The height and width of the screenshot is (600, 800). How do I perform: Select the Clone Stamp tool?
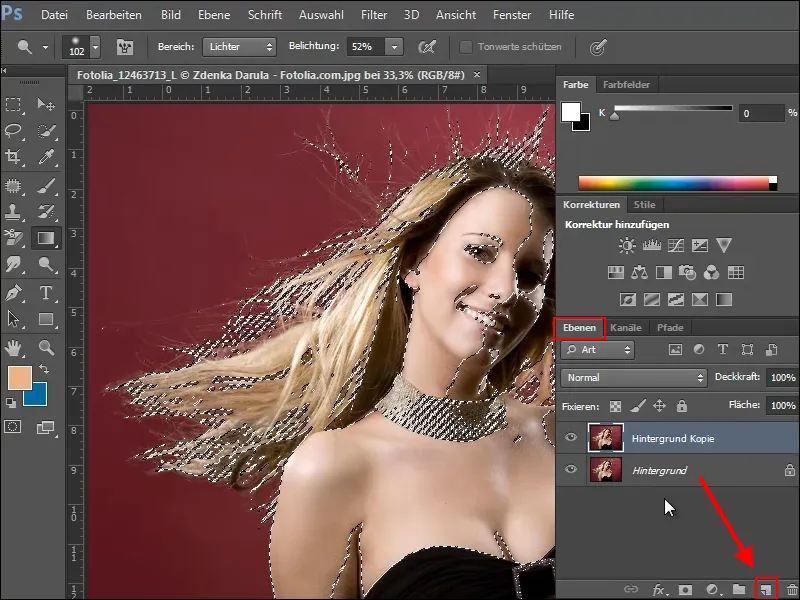[x=13, y=212]
